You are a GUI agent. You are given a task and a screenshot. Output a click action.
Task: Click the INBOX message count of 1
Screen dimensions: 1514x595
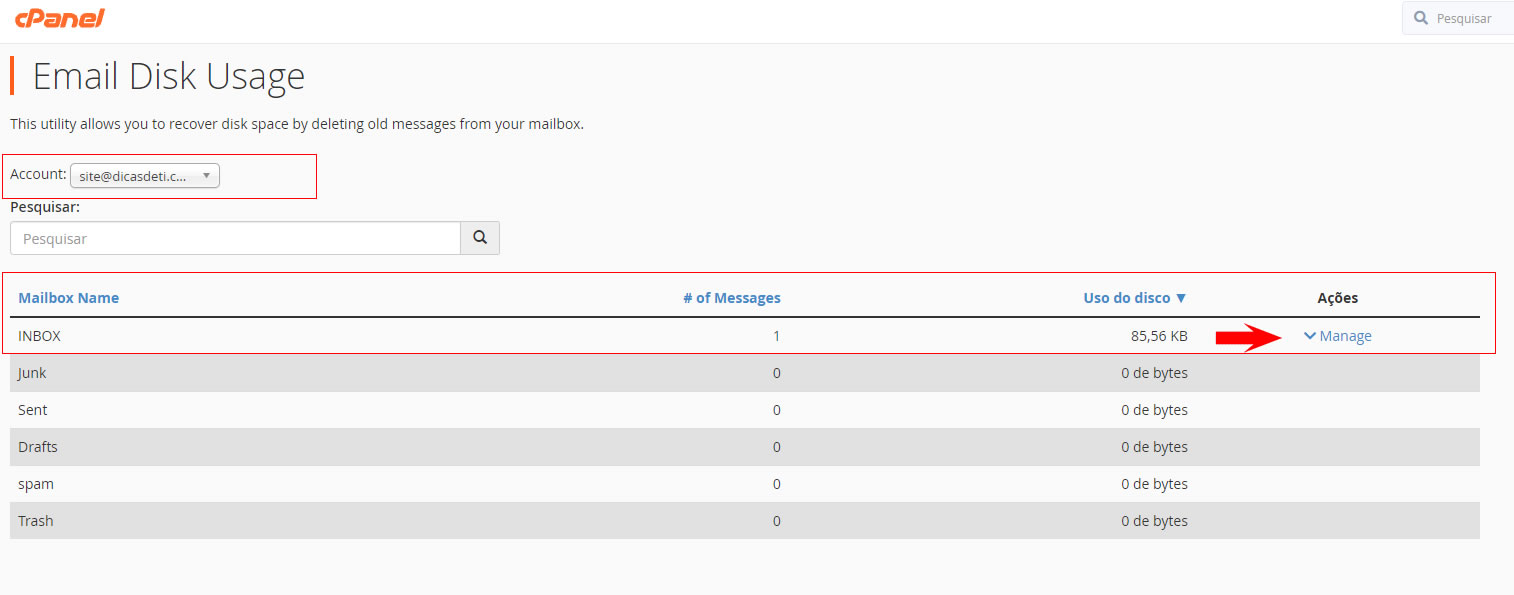[776, 336]
